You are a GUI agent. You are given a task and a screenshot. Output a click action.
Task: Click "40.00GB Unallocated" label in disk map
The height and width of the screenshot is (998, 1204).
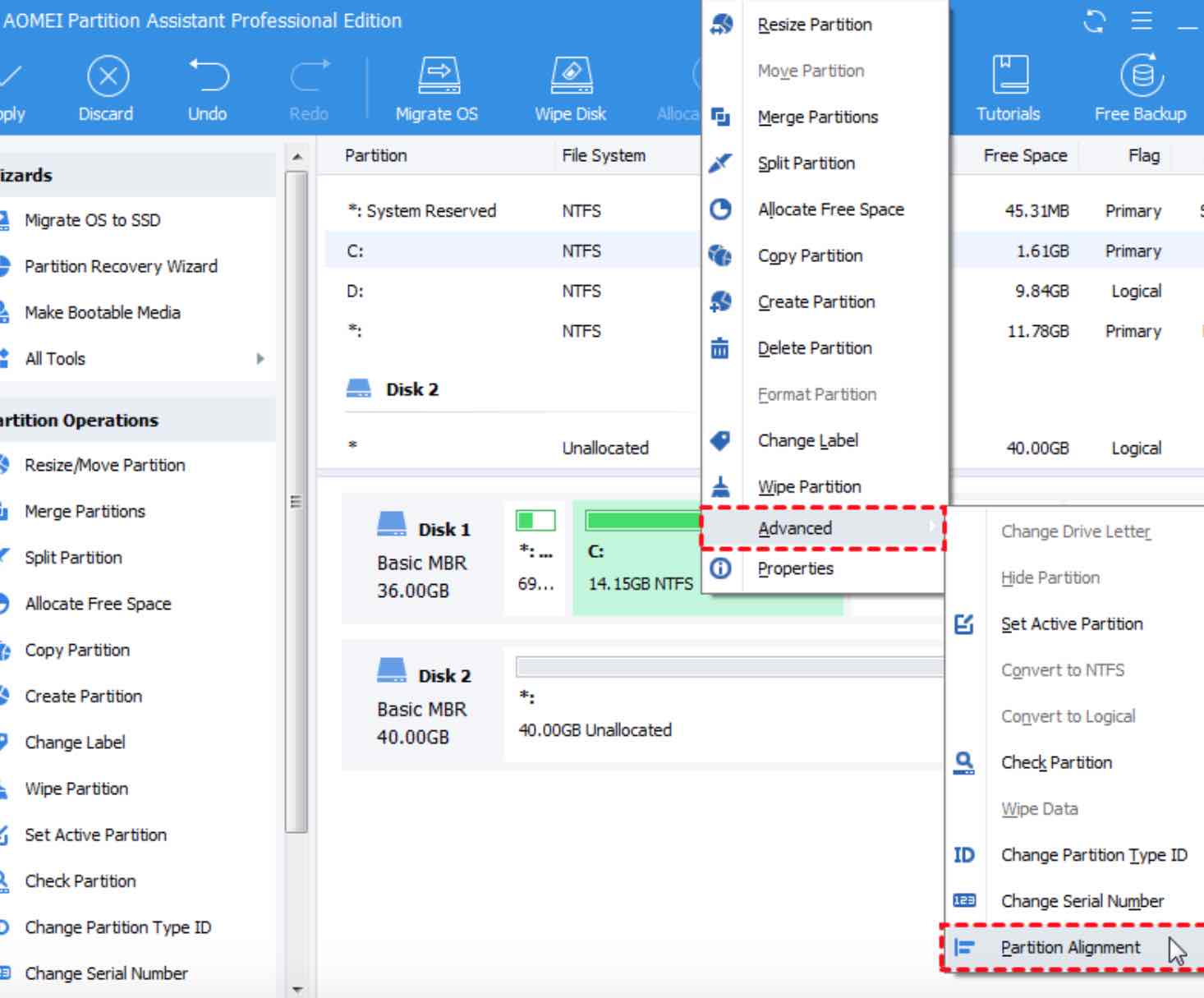(595, 730)
